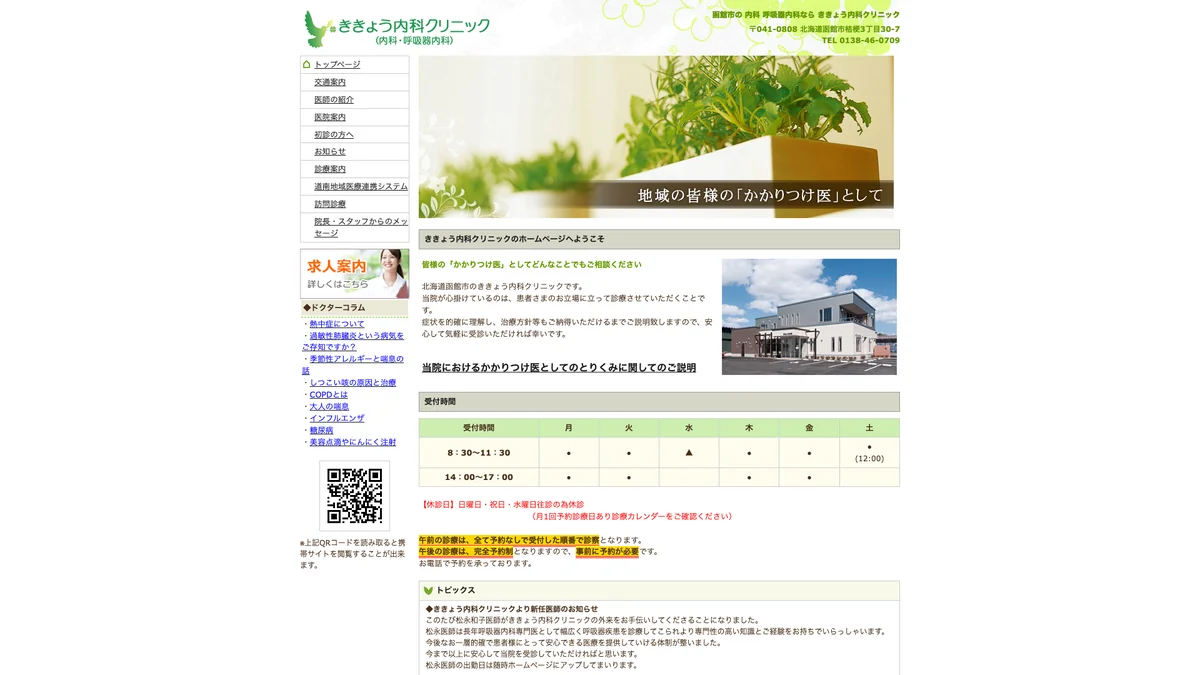
Task: Click the ホームページへようこそ heading bar
Action: coord(659,239)
